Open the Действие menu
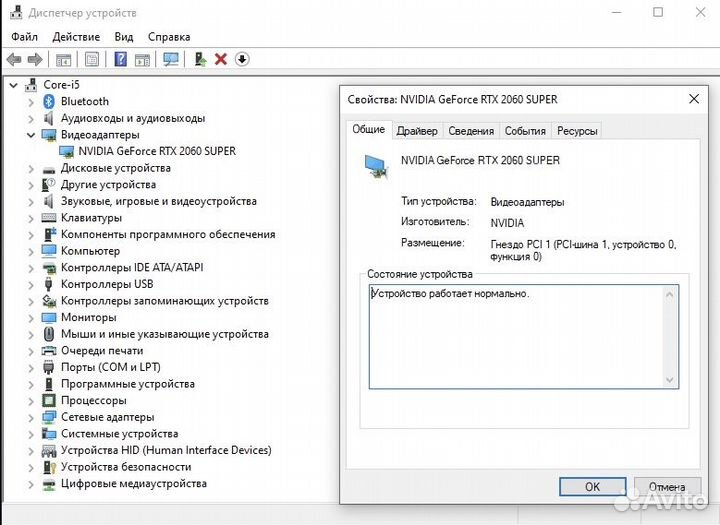The width and height of the screenshot is (720, 525). pyautogui.click(x=76, y=36)
